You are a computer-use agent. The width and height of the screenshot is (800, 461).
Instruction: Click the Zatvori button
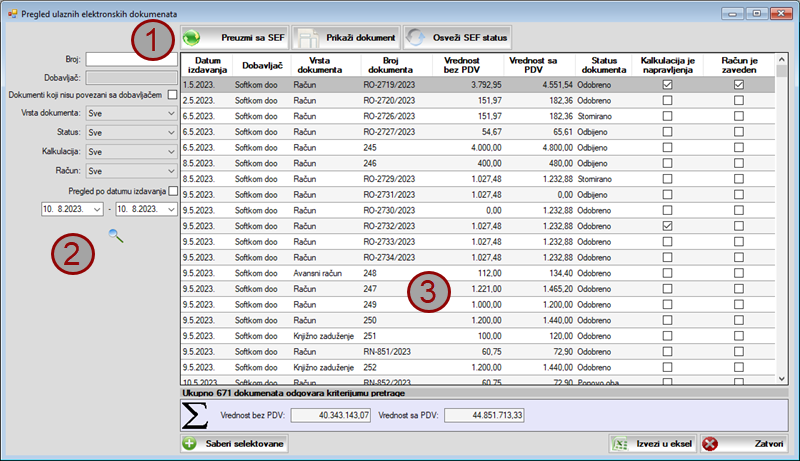coord(744,444)
